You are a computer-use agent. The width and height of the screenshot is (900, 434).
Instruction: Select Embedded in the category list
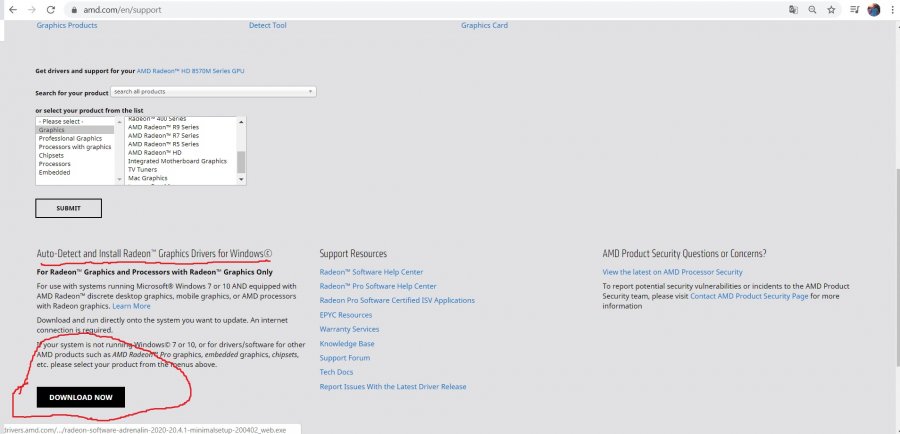coord(75,172)
